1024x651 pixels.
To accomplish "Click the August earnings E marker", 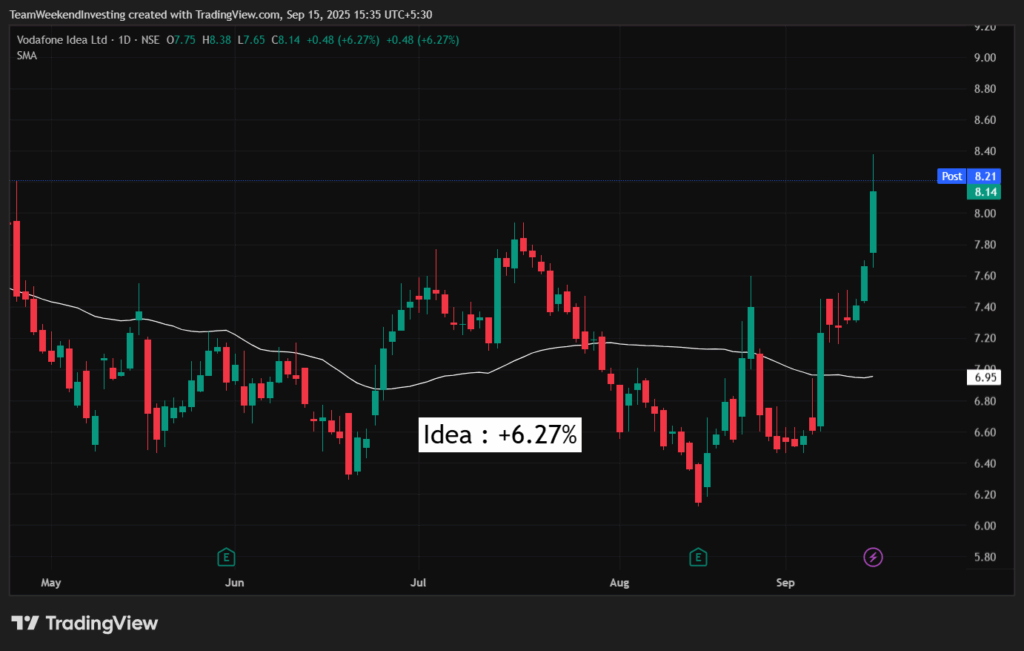I will point(698,557).
